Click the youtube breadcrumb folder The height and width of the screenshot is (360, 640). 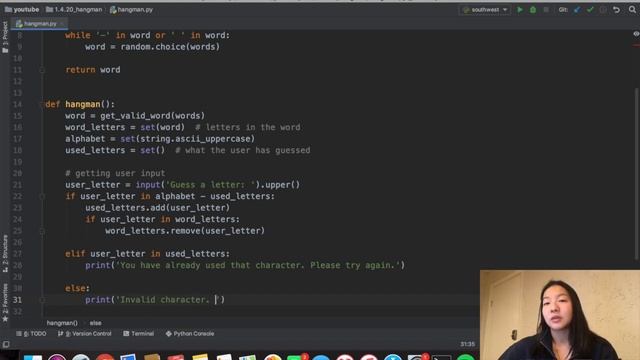22,9
